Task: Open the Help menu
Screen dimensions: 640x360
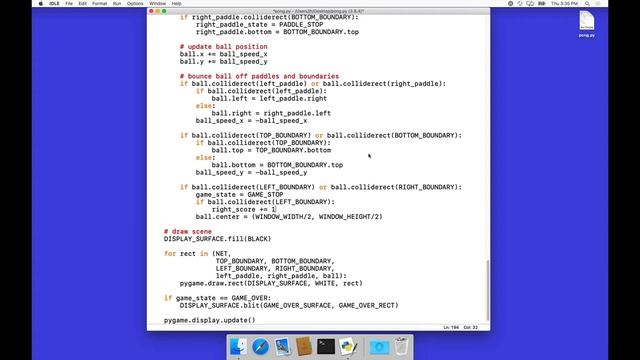Action: 176,3
